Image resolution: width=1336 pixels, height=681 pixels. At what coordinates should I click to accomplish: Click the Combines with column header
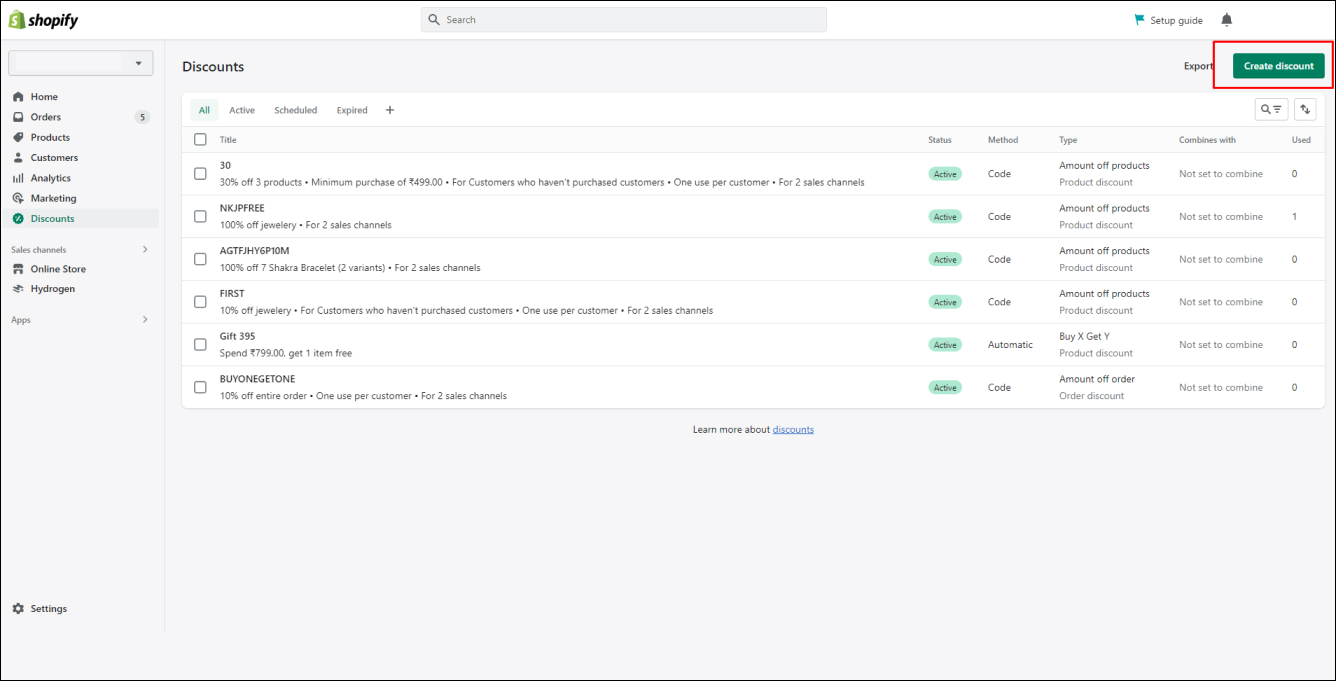(x=1207, y=140)
